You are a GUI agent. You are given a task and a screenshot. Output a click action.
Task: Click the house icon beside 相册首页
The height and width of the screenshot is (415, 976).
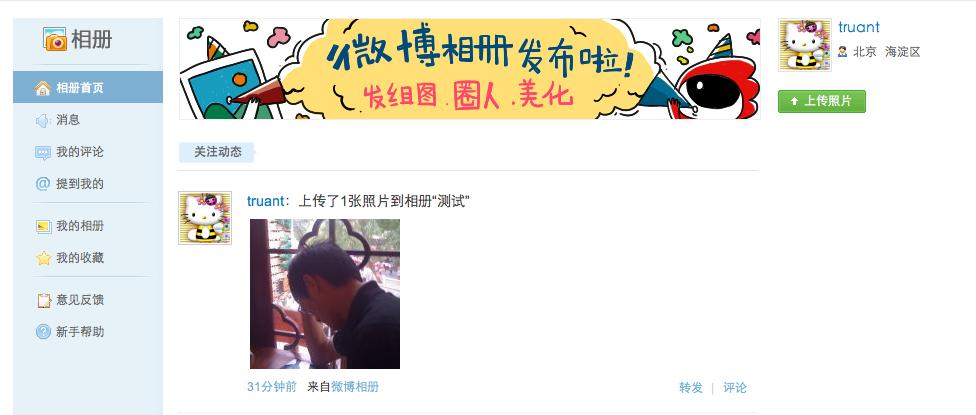43,88
